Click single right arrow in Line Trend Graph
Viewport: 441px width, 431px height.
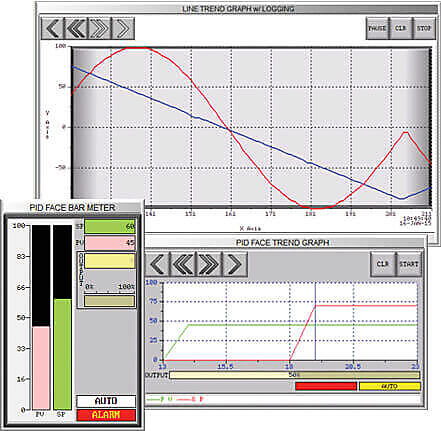[x=123, y=28]
